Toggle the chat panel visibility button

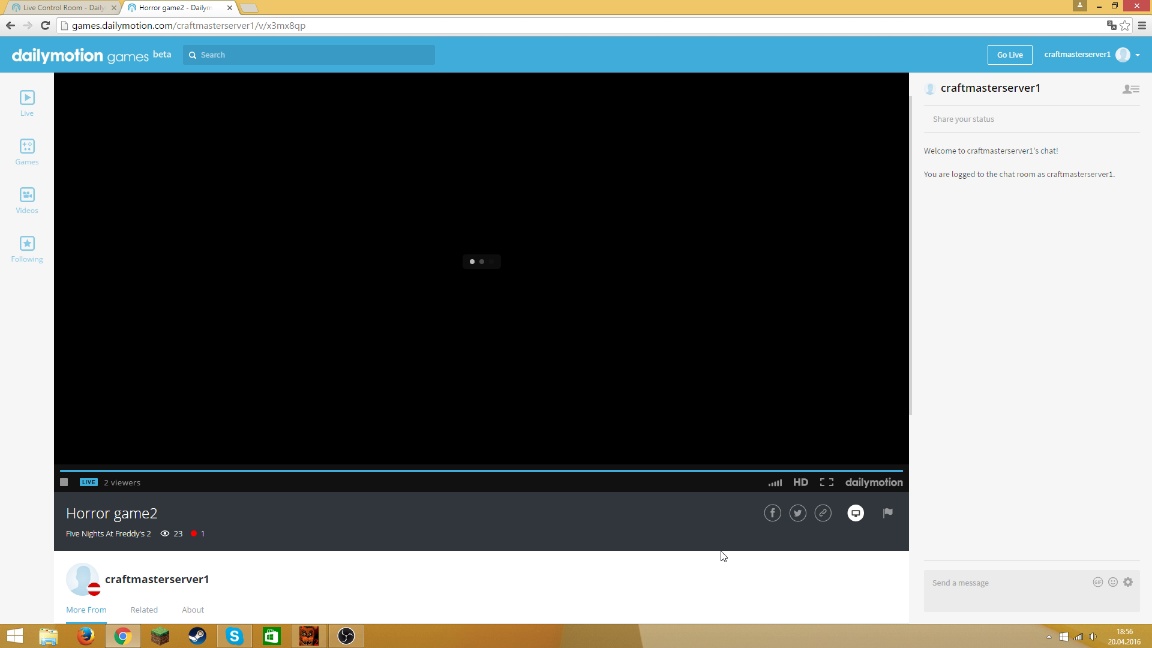pyautogui.click(x=855, y=513)
